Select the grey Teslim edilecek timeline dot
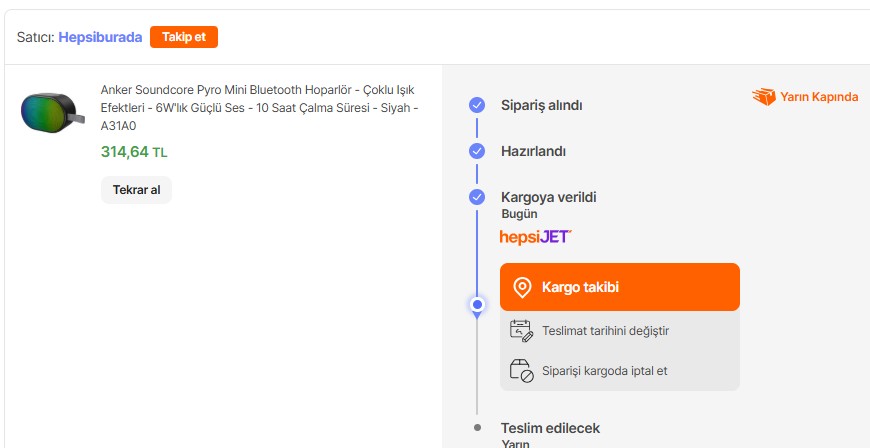This screenshot has width=870, height=448. [x=477, y=428]
